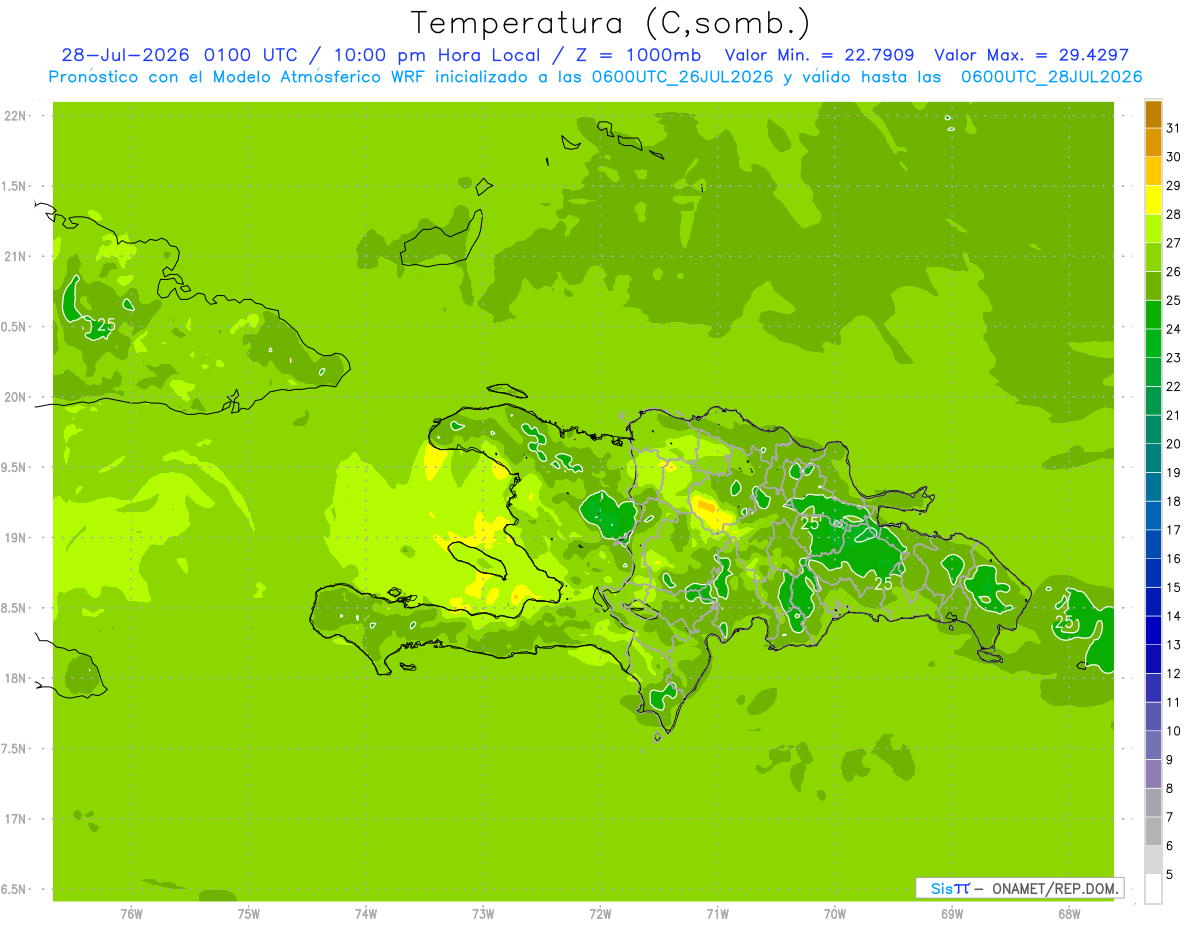Click the legend value "5"
The width and height of the screenshot is (1200, 927).
[x=1170, y=874]
